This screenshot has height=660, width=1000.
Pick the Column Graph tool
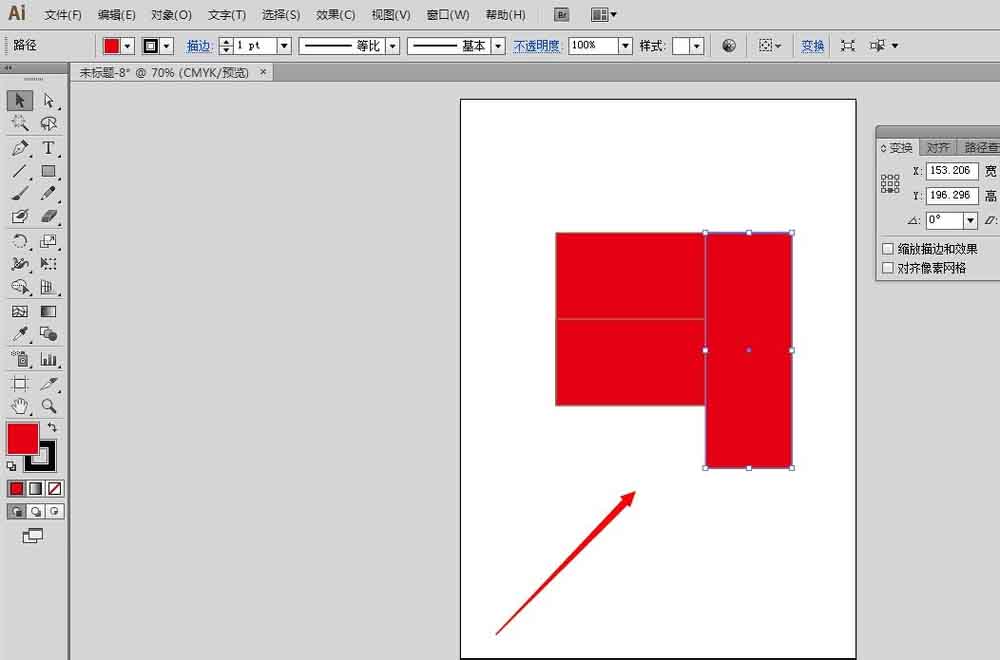(x=48, y=359)
